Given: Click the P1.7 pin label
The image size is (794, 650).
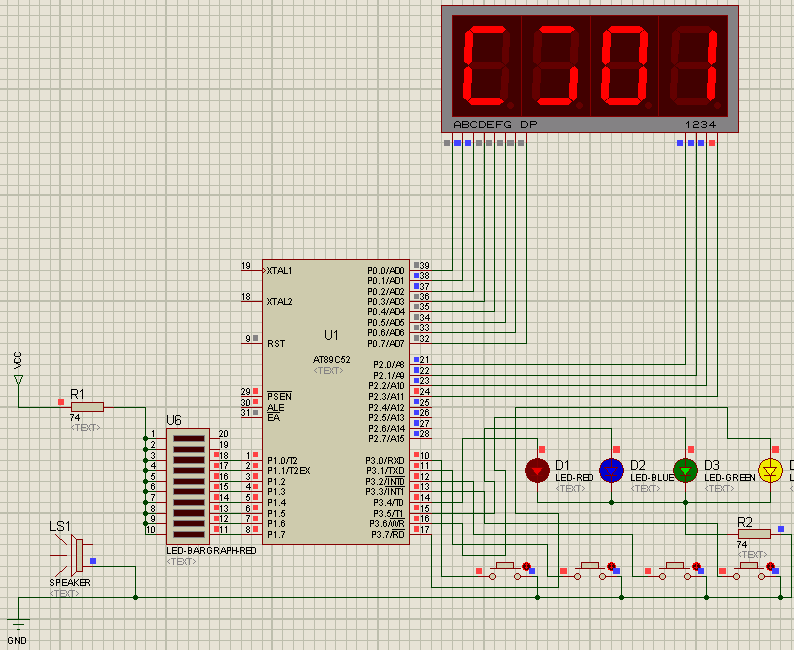Looking at the screenshot, I should [276, 535].
